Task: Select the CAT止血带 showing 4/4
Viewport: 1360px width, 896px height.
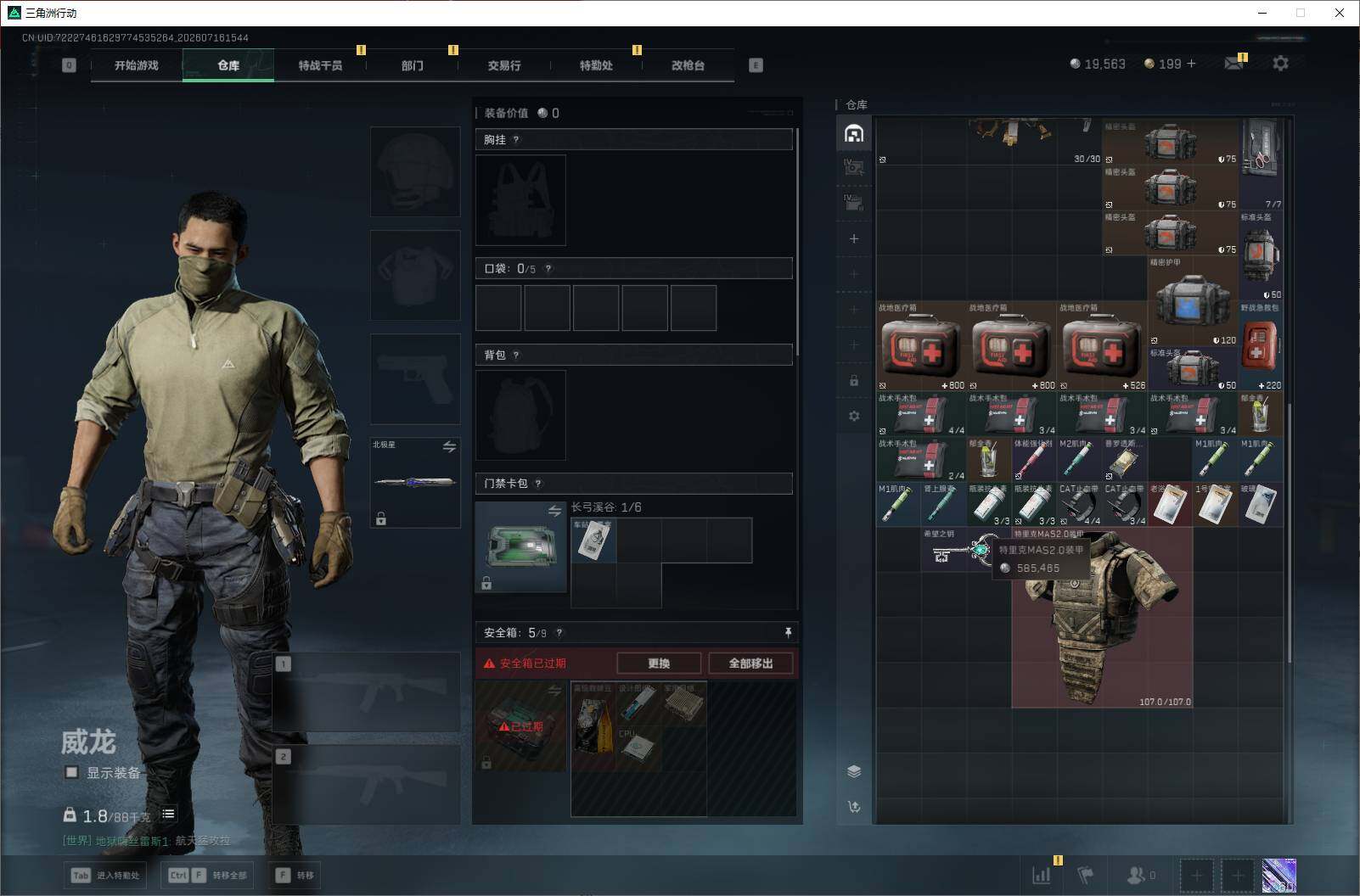Action: (1079, 505)
